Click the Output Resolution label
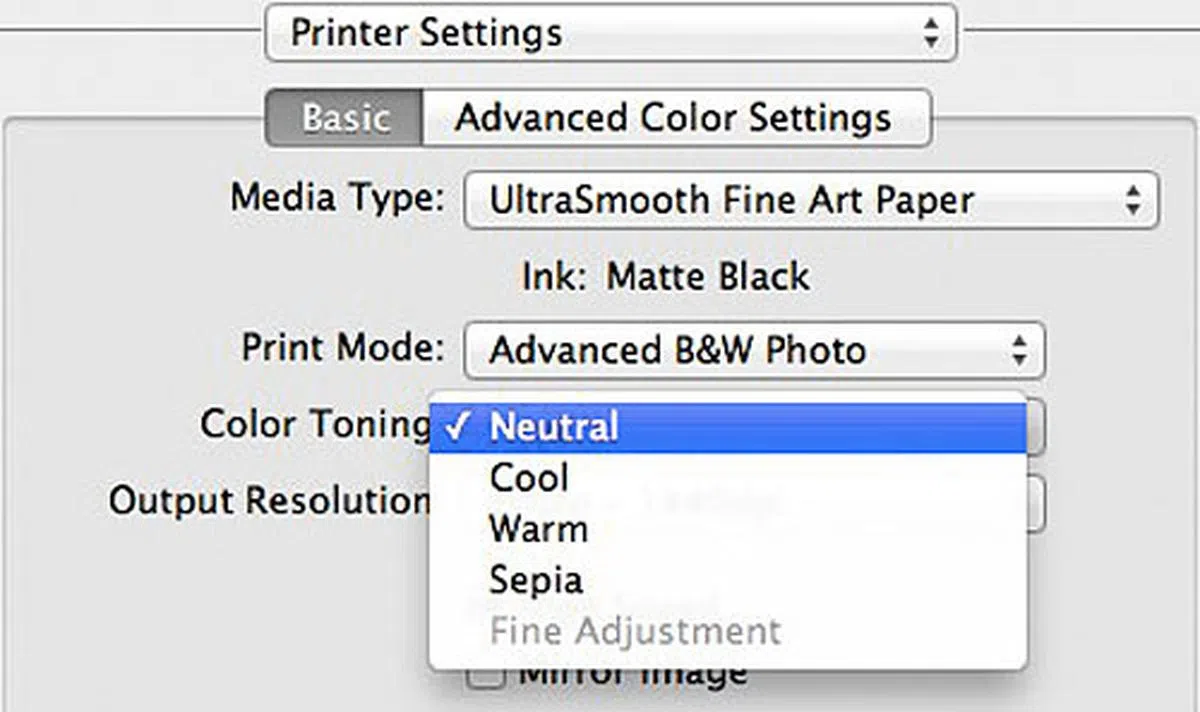Screen dimensions: 1200x712 (268, 500)
